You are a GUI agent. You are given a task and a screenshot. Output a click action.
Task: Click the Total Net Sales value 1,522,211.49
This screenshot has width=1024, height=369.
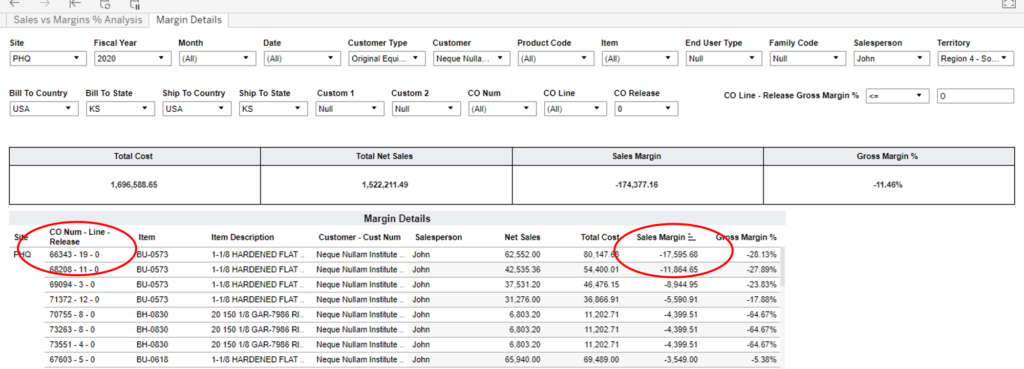[385, 185]
